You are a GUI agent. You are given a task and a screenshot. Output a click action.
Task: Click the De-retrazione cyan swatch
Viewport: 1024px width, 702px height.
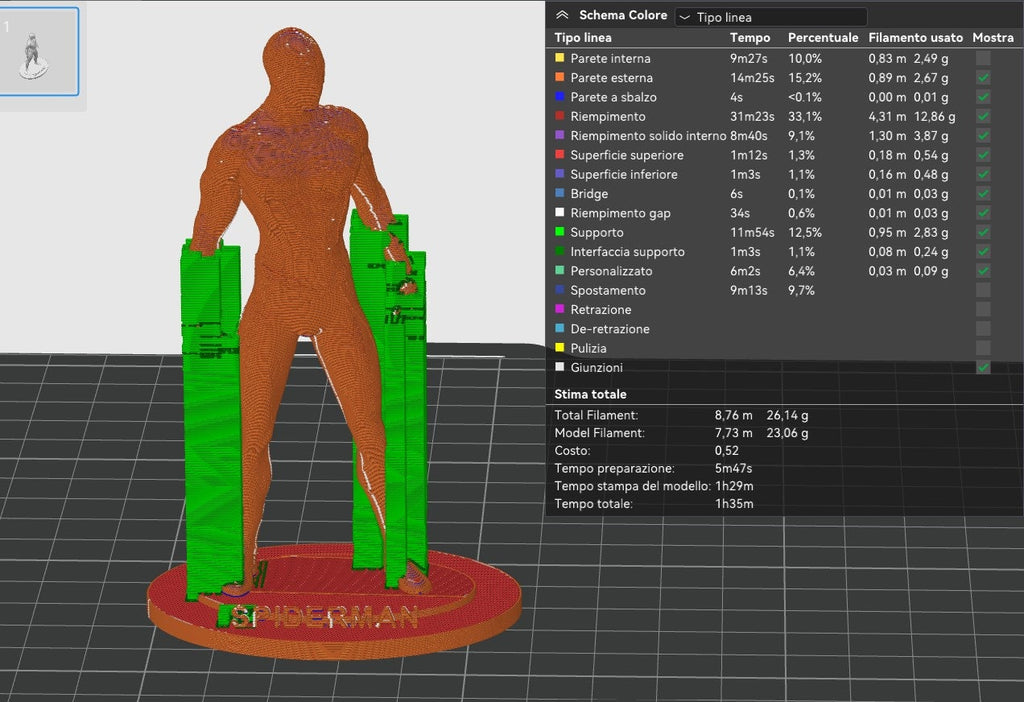pos(560,328)
